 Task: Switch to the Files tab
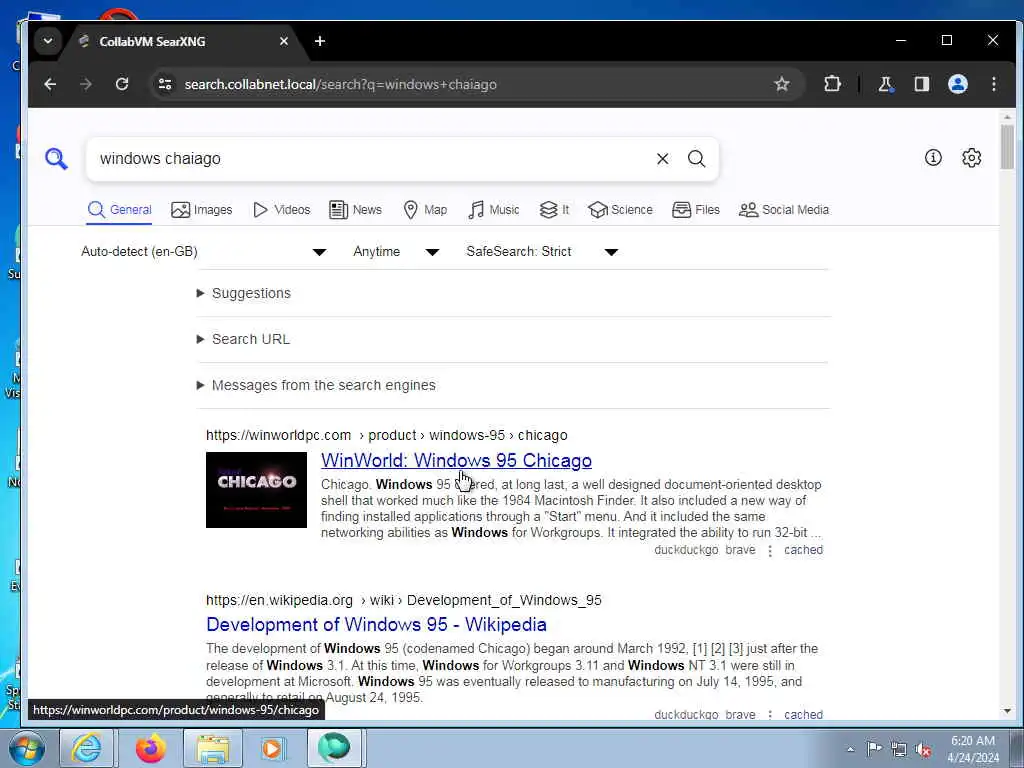point(696,210)
